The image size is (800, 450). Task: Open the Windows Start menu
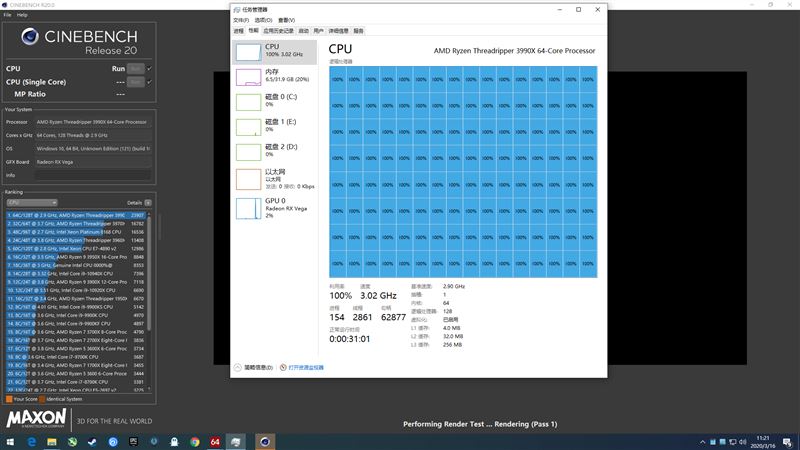pyautogui.click(x=10, y=442)
